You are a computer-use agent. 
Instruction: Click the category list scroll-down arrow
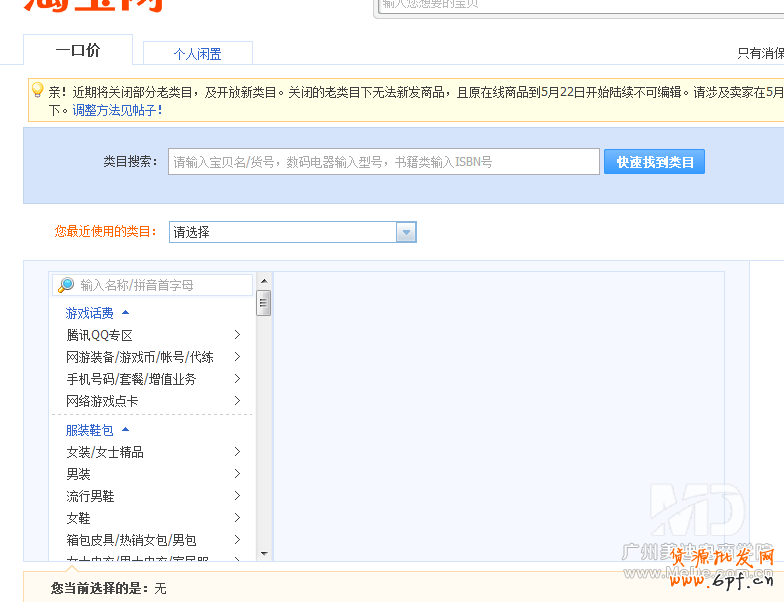tap(264, 553)
